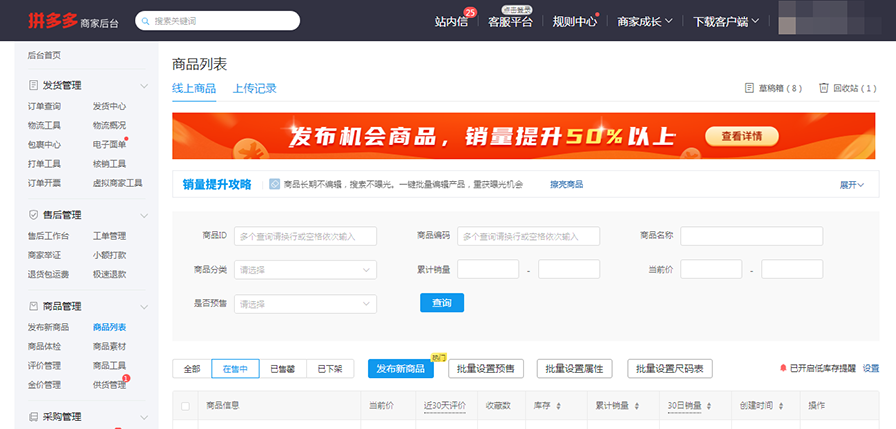The image size is (896, 429).
Task: Go to 后台首页 in sidebar
Action: pyautogui.click(x=44, y=55)
